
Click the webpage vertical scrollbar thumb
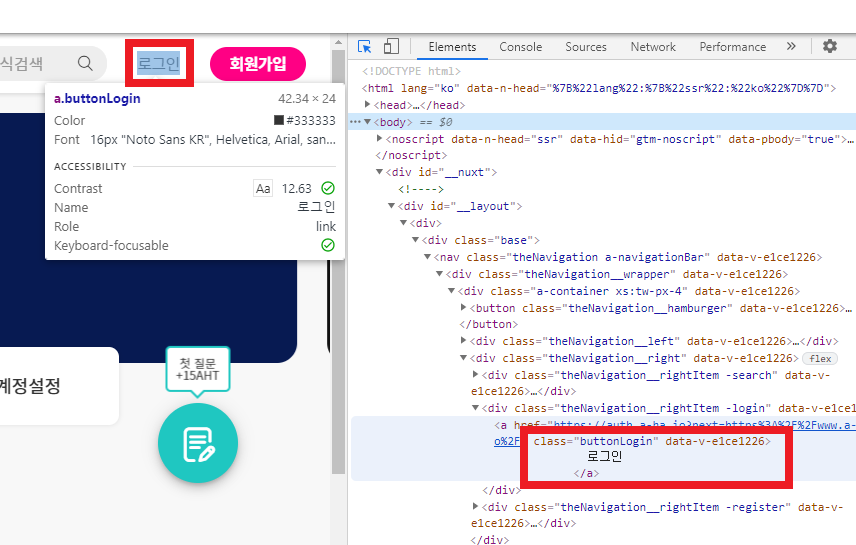(x=338, y=262)
